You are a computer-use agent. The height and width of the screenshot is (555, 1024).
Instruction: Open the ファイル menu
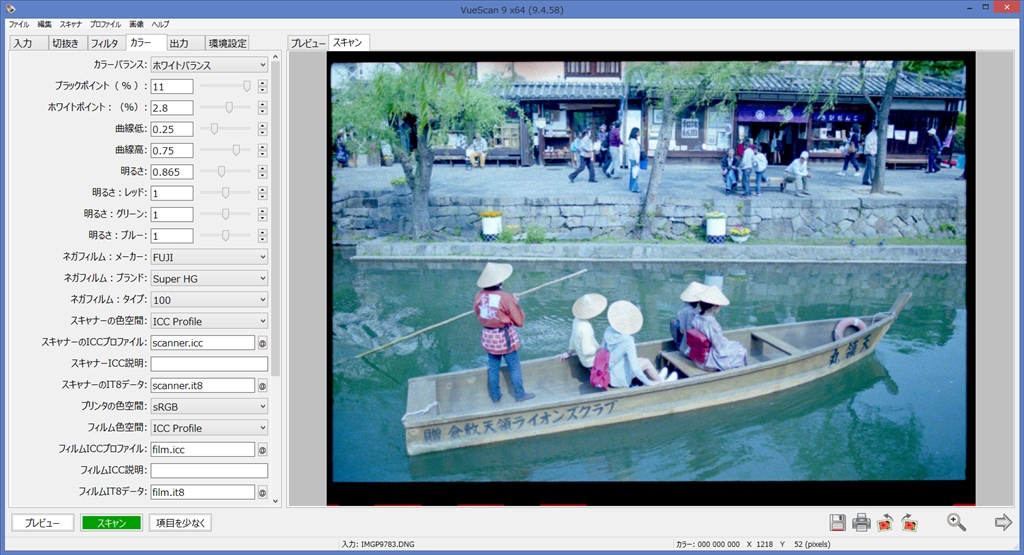[19, 24]
